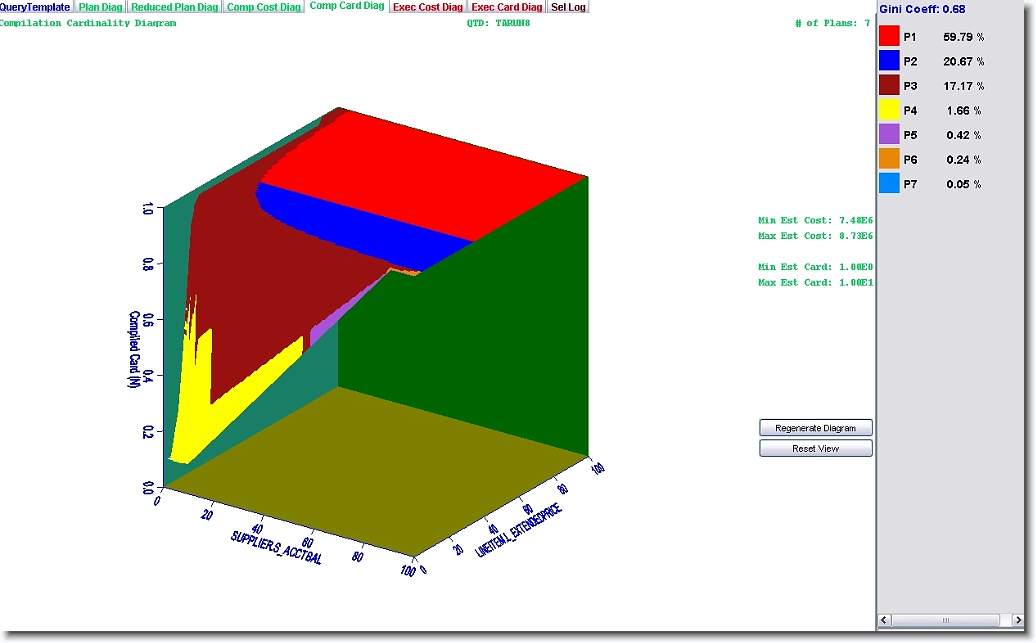Viewport: 1036px width, 643px height.
Task: Click the Comp Card Diag tab
Action: tap(347, 7)
